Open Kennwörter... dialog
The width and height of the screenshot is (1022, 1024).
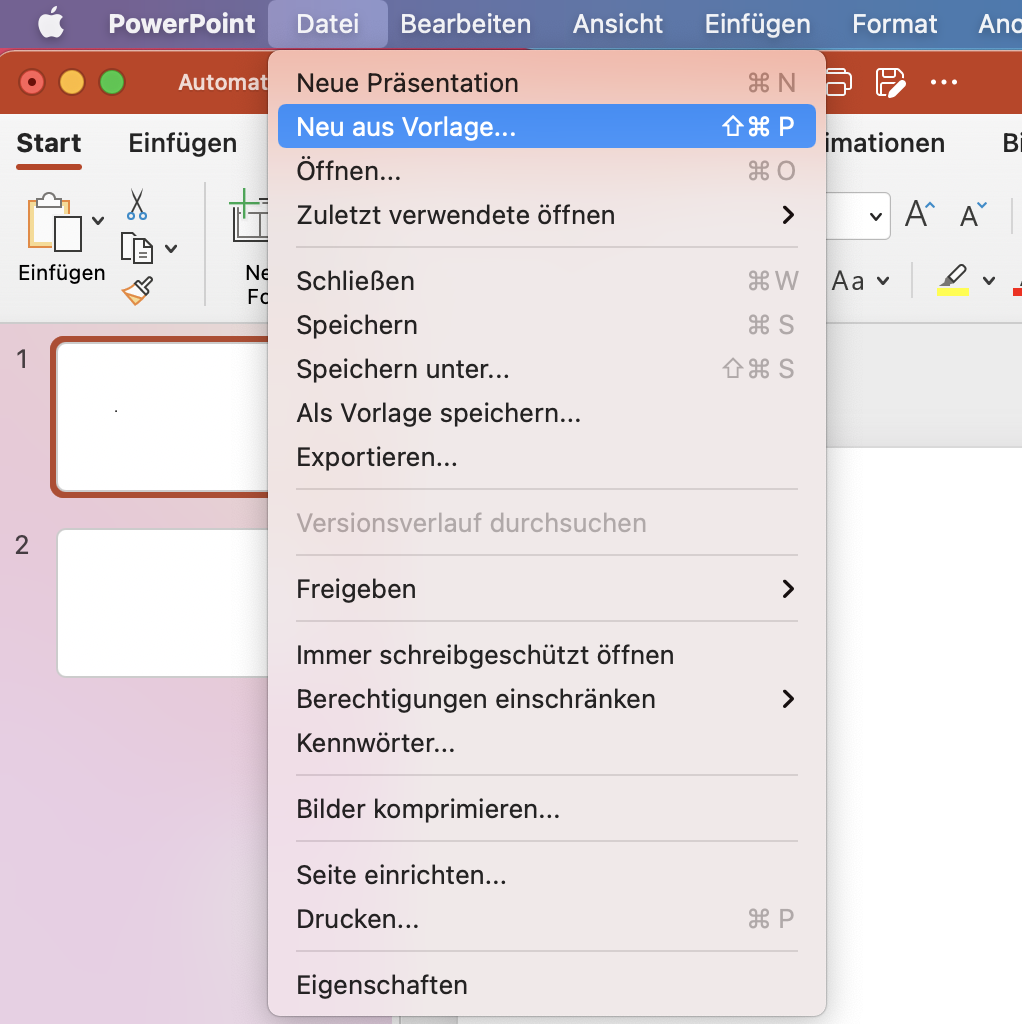pos(547,743)
